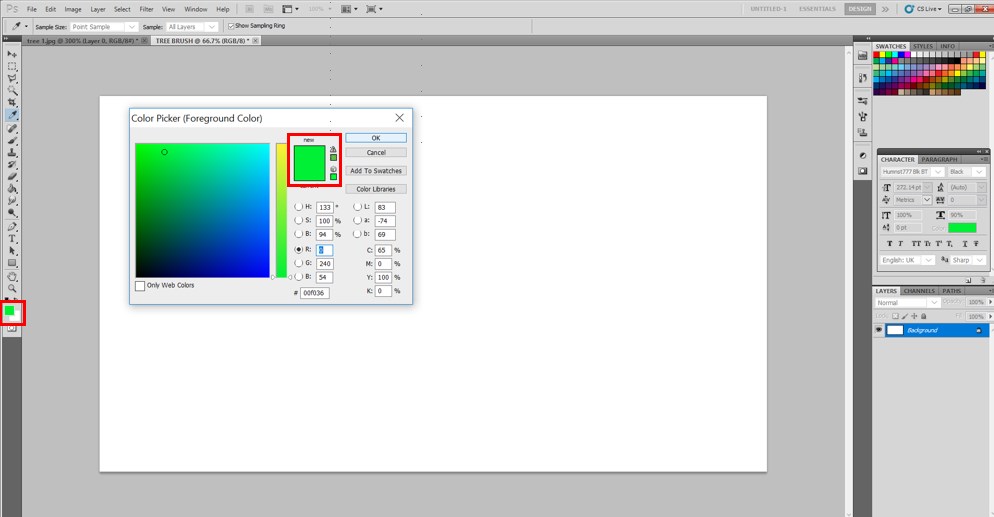Open Color Libraries button
The width and height of the screenshot is (994, 517).
tap(376, 189)
